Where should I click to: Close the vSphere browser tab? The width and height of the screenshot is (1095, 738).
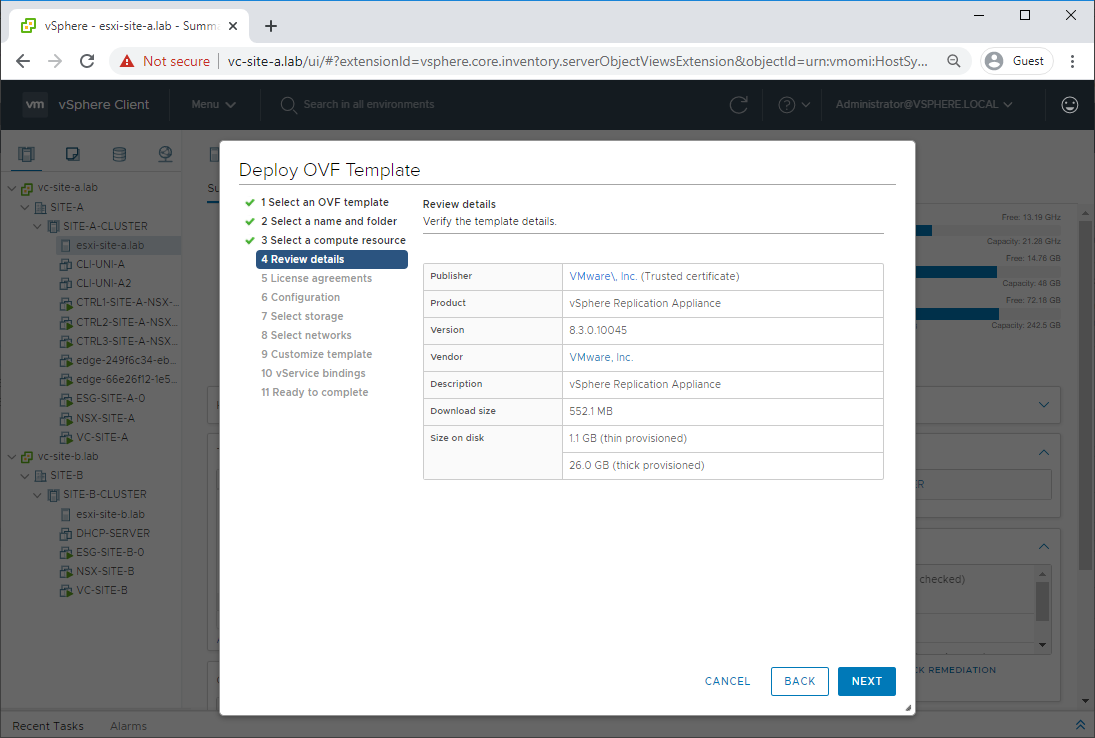[233, 26]
